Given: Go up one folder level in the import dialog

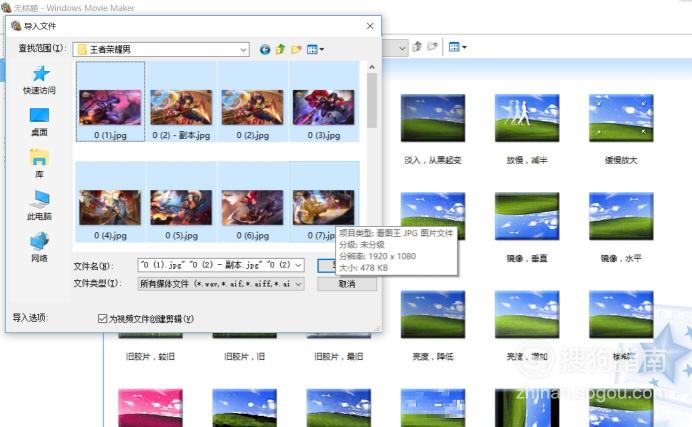Looking at the screenshot, I should pos(280,49).
